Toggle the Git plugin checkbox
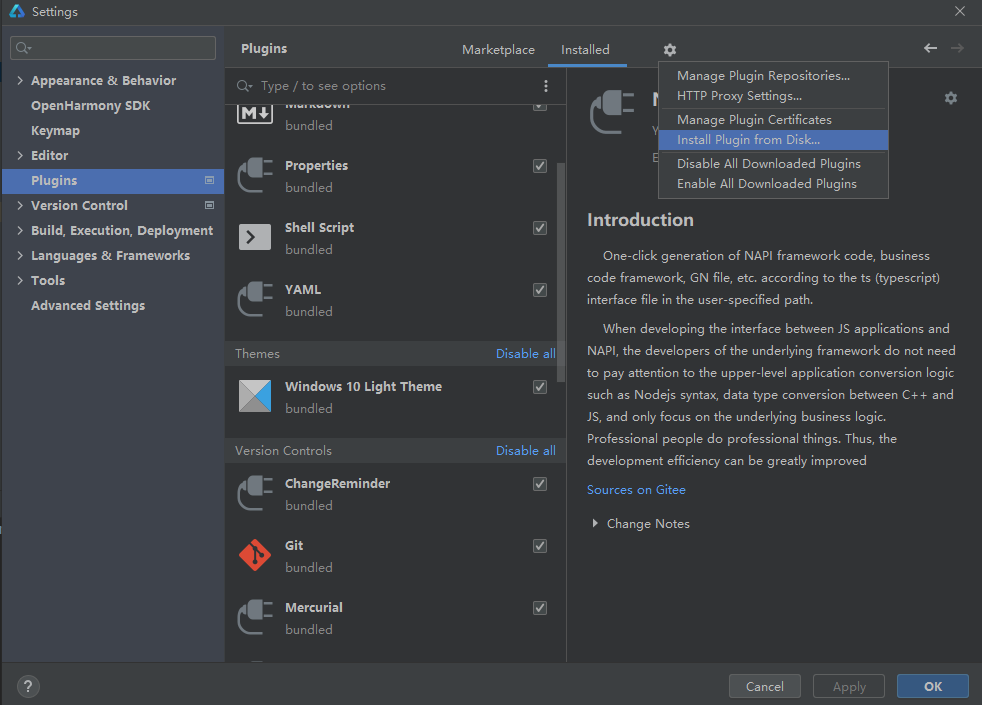Image resolution: width=982 pixels, height=705 pixels. click(539, 546)
